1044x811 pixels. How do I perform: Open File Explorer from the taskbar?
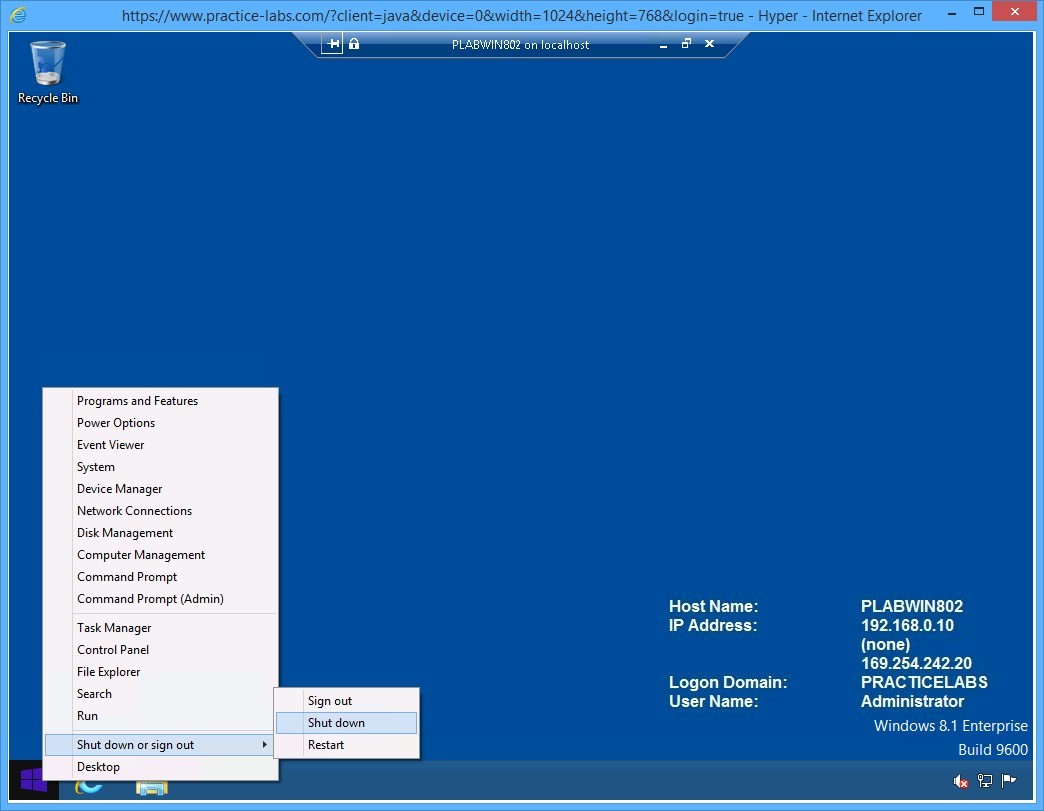coord(151,788)
